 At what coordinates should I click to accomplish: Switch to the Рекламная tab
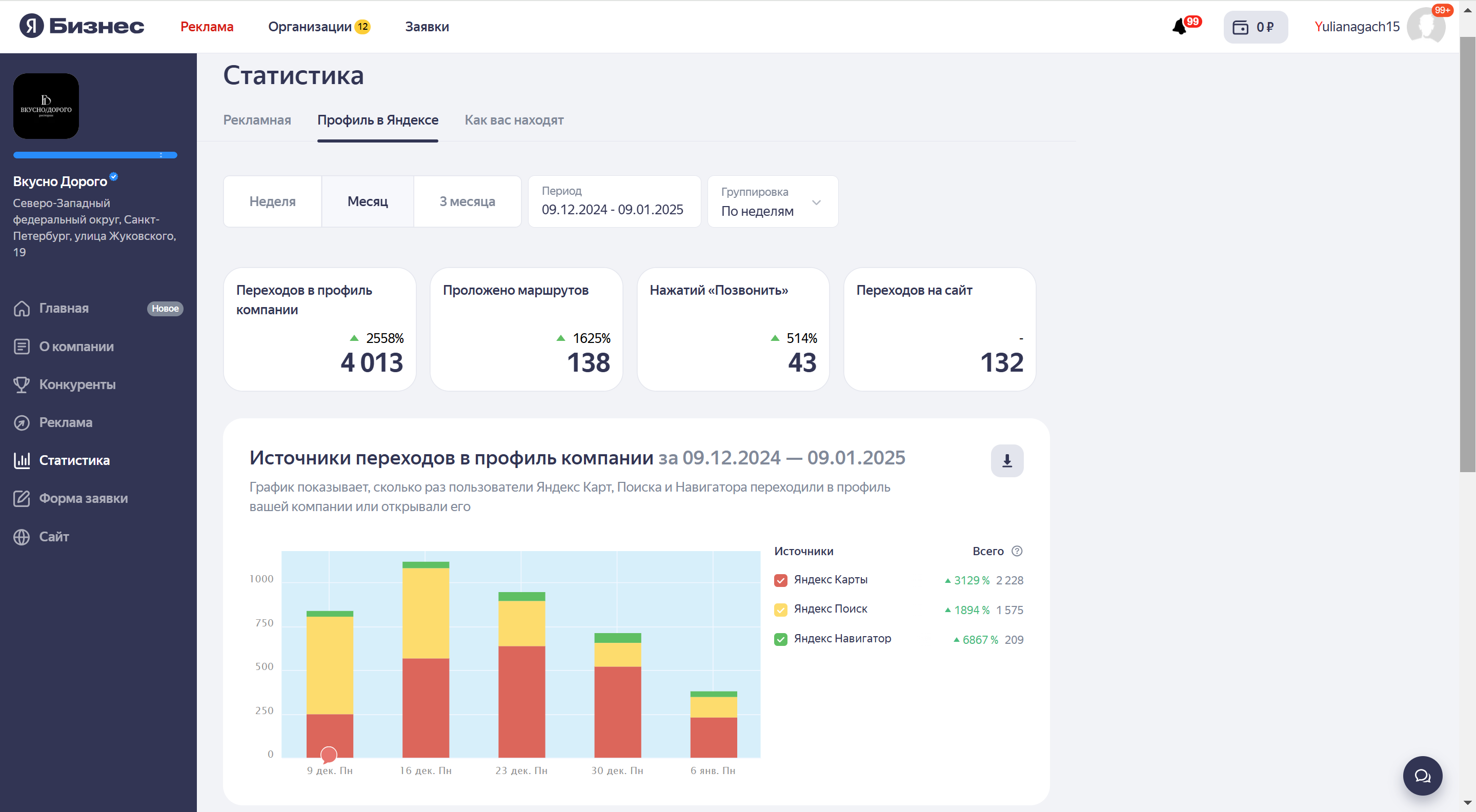257,120
